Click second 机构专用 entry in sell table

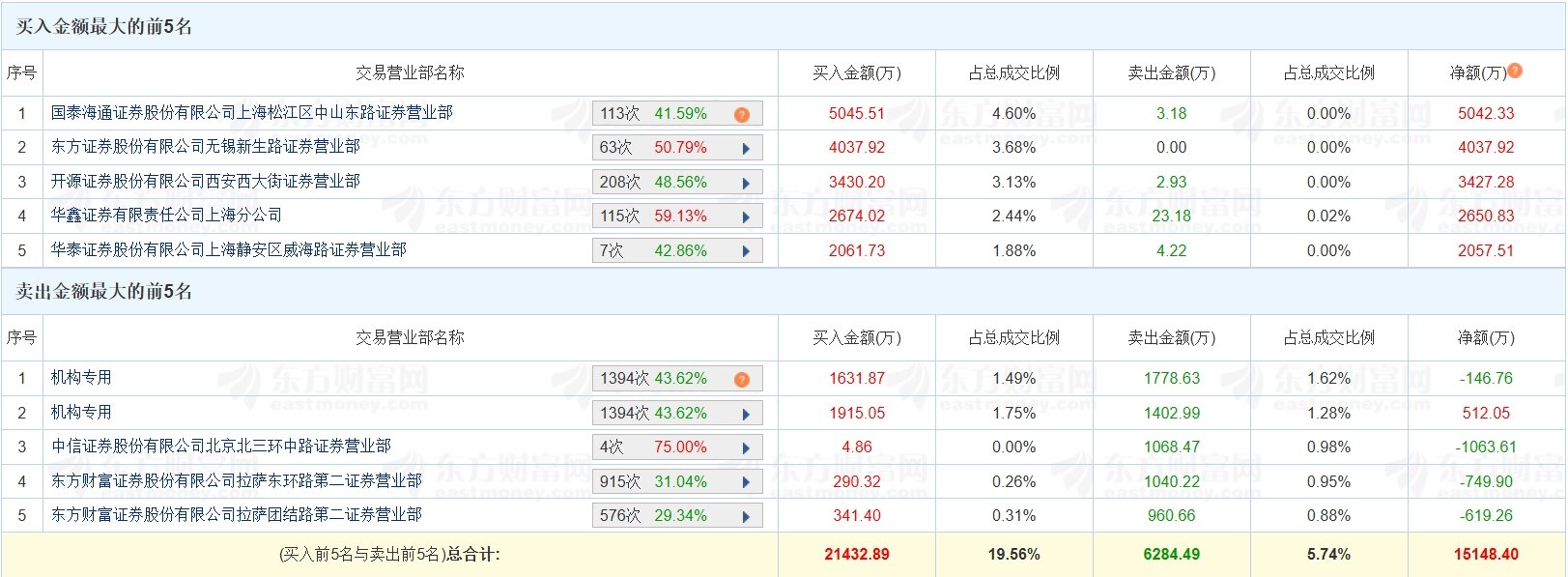81,412
